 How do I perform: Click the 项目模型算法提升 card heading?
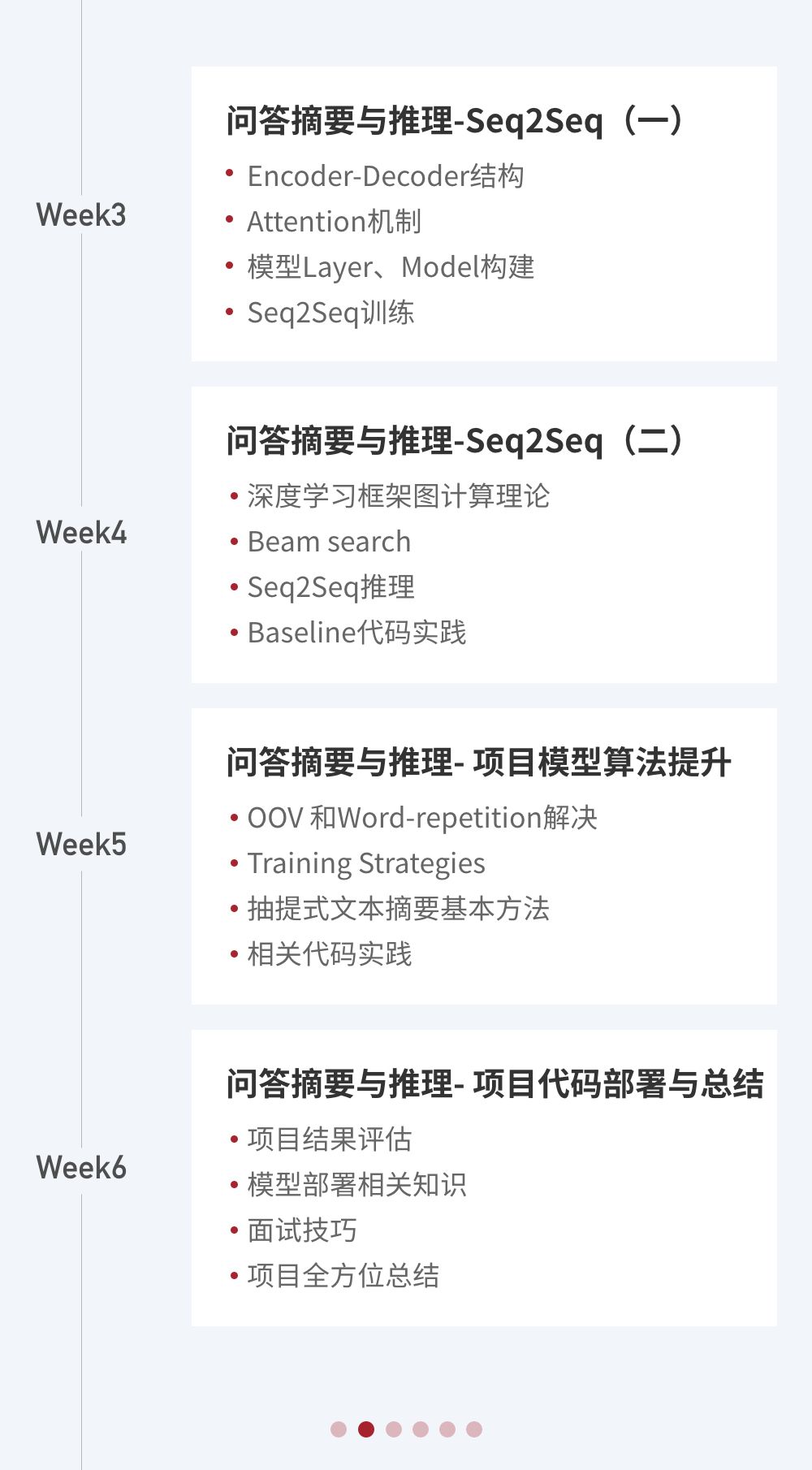[x=478, y=763]
